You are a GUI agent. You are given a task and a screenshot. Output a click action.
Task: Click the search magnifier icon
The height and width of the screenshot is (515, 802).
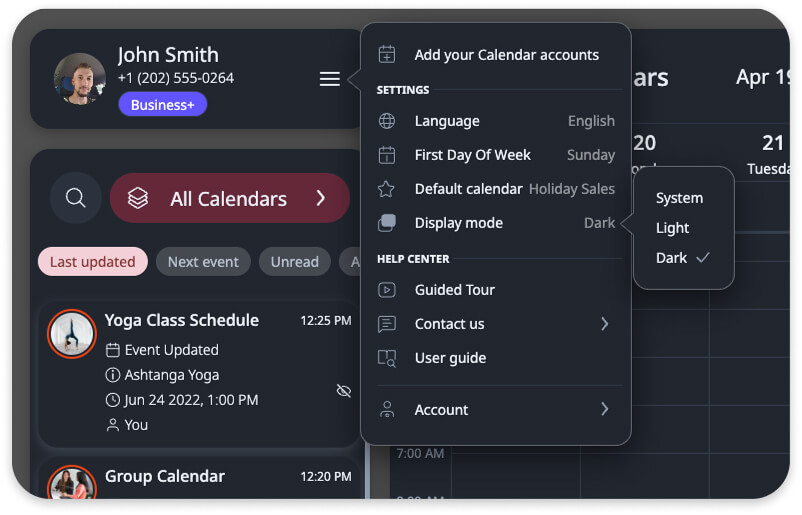coord(76,198)
